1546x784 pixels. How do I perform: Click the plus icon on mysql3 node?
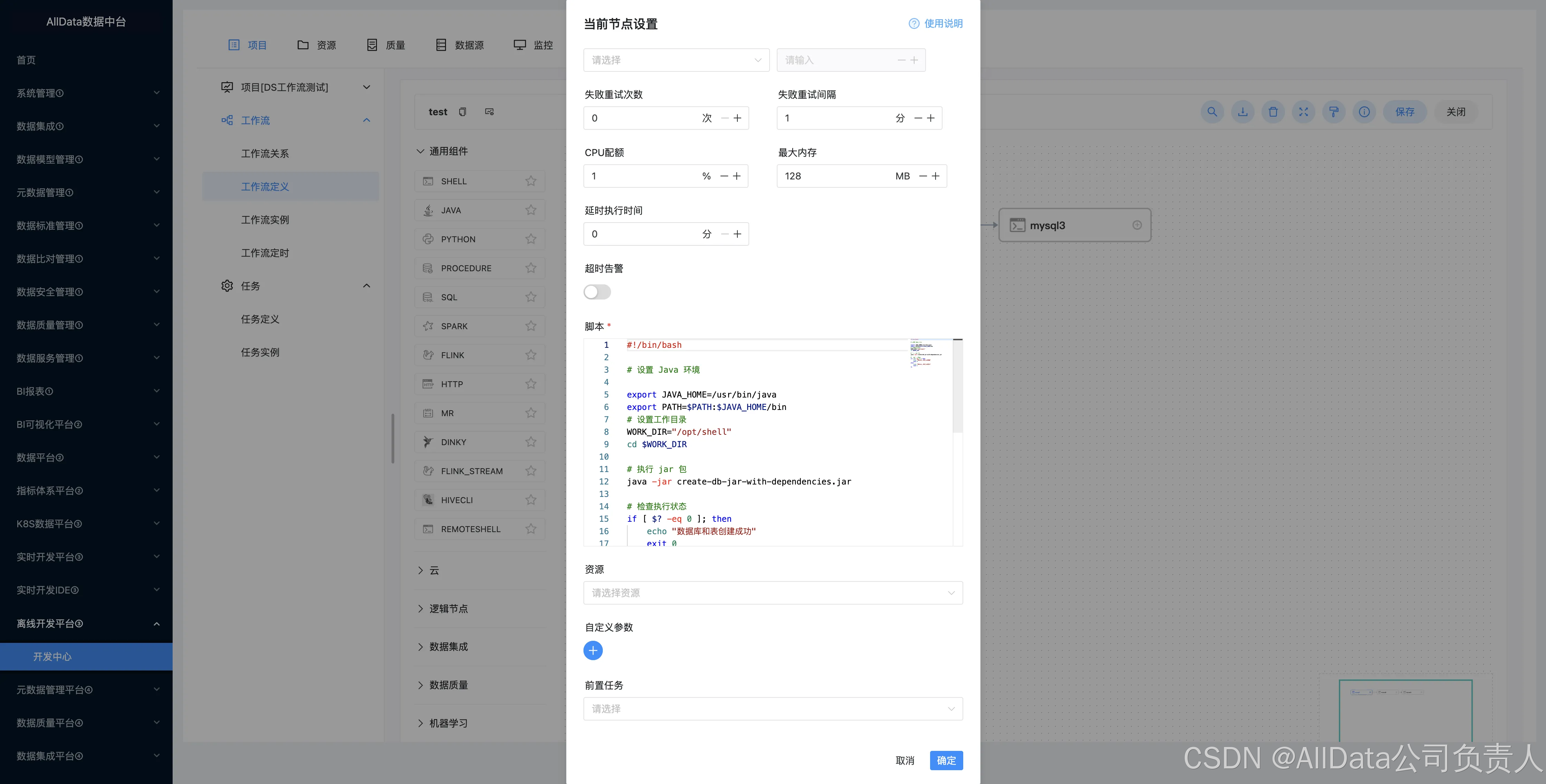[x=1137, y=225]
